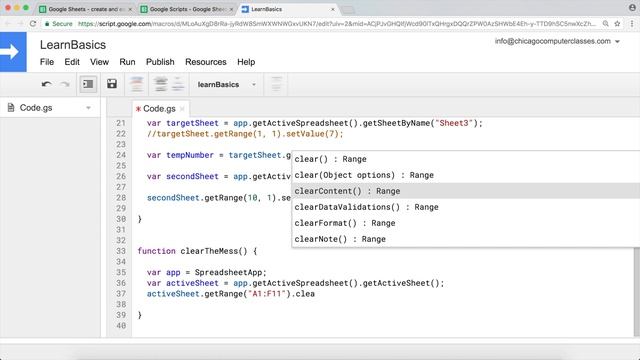Place cursor after .clea on line 37

pyautogui.click(x=315, y=294)
